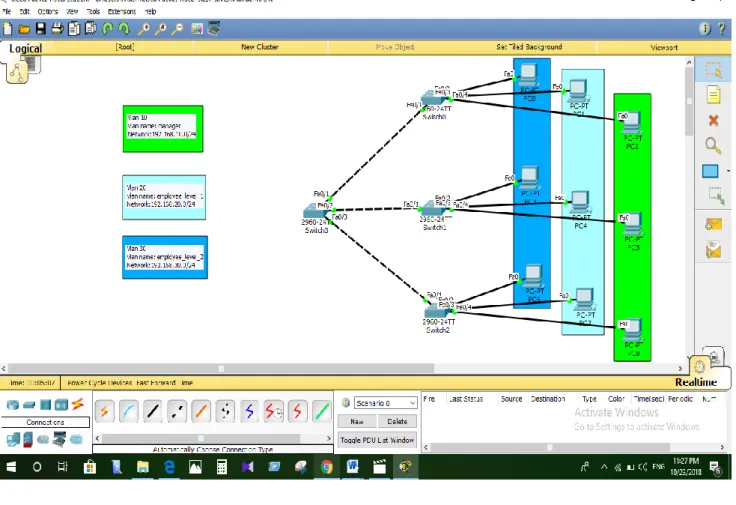Open the Drawing Palette icon

click(x=197, y=29)
